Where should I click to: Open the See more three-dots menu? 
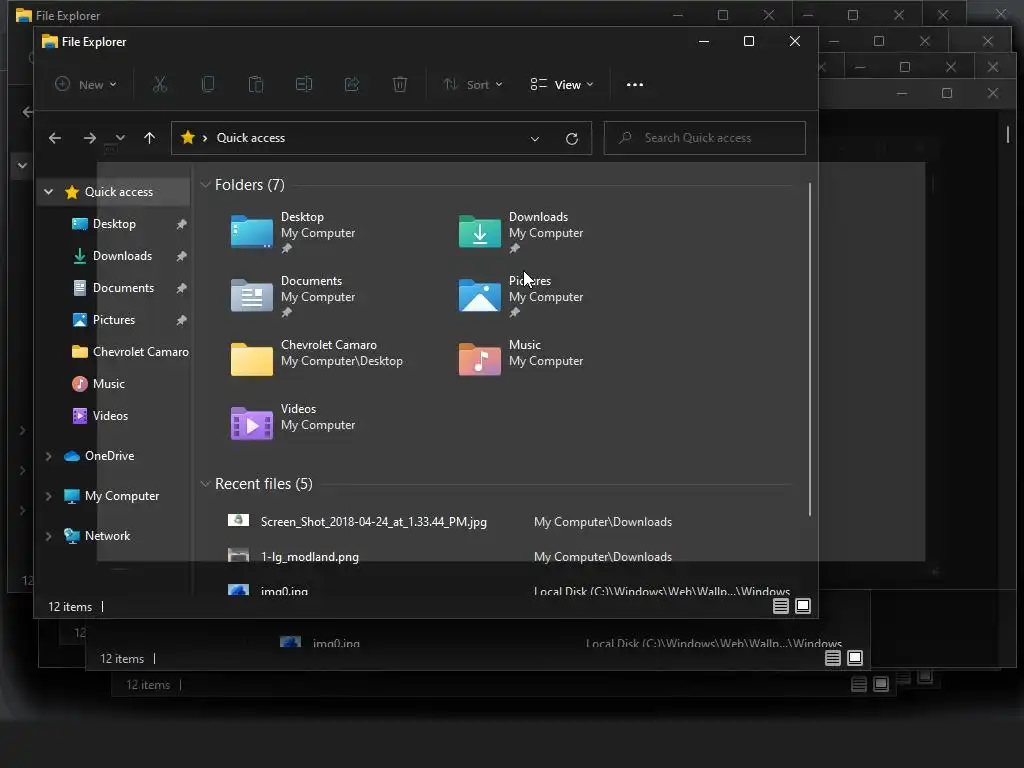click(635, 84)
